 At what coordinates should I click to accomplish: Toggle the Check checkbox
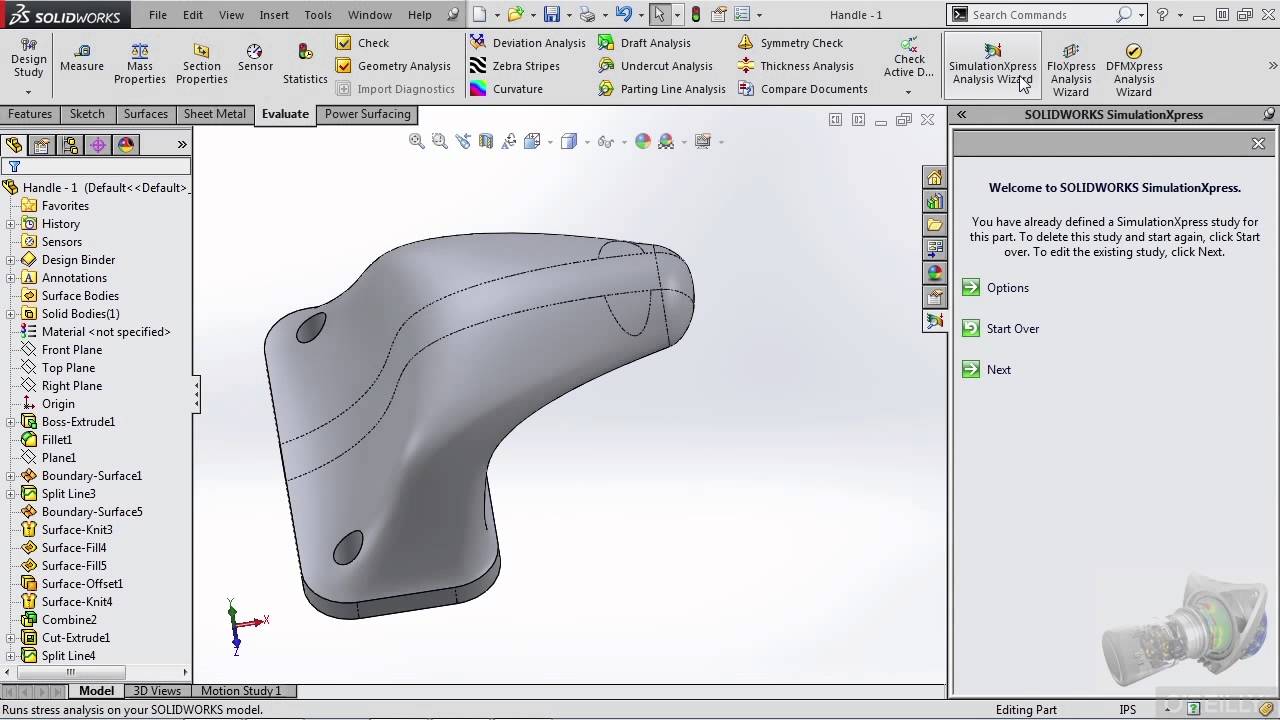[x=344, y=43]
